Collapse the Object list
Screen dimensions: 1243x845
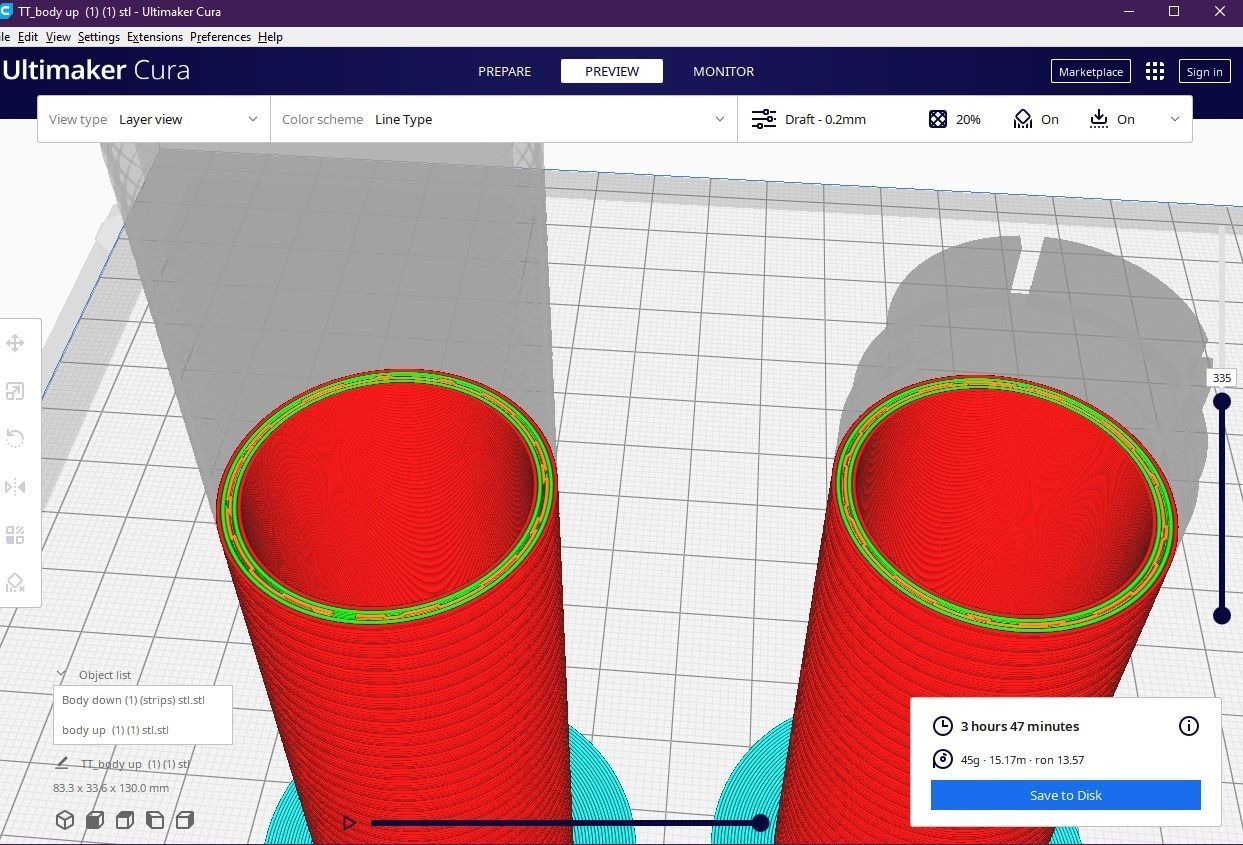coord(62,675)
